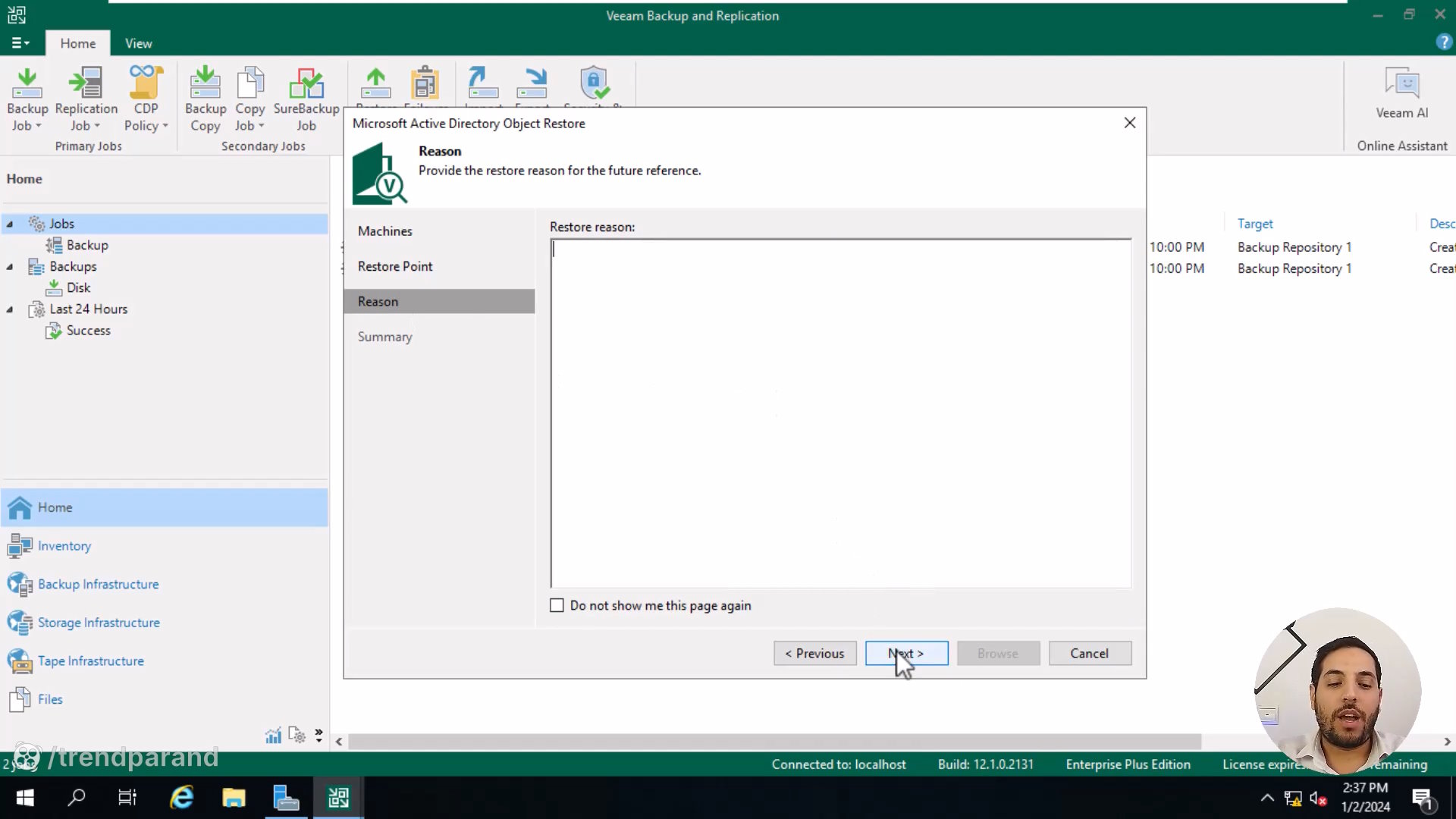
Task: Select the Reason wizard step
Action: pyautogui.click(x=439, y=301)
